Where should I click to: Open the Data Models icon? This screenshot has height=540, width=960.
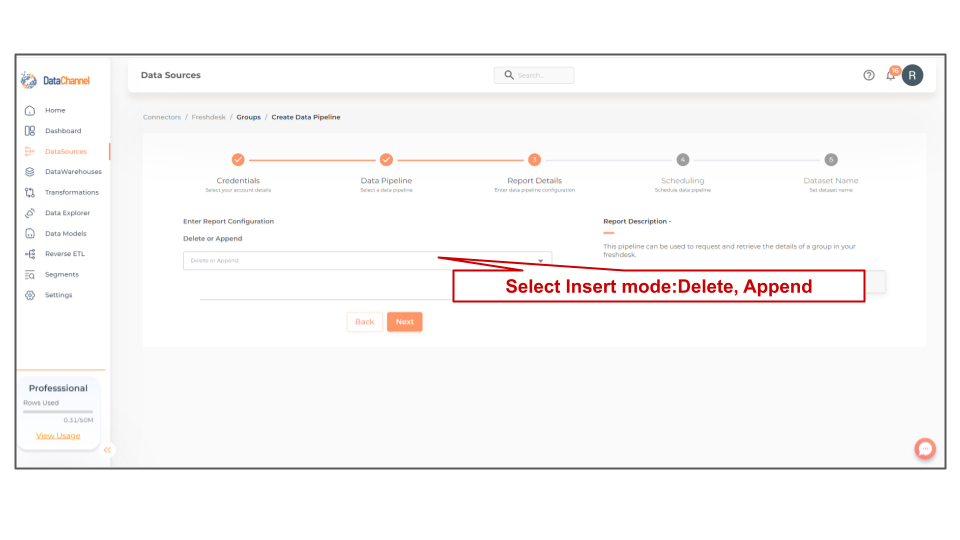[29, 233]
